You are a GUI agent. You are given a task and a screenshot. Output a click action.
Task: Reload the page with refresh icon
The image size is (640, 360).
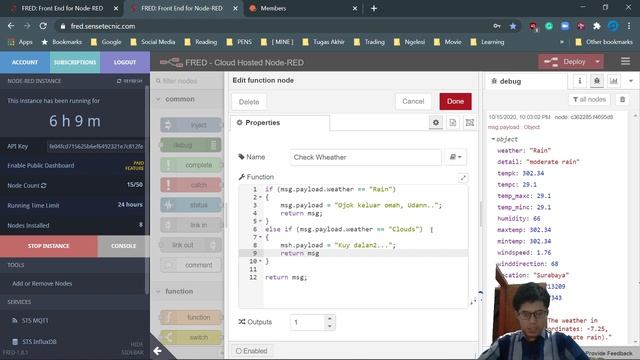(43, 26)
